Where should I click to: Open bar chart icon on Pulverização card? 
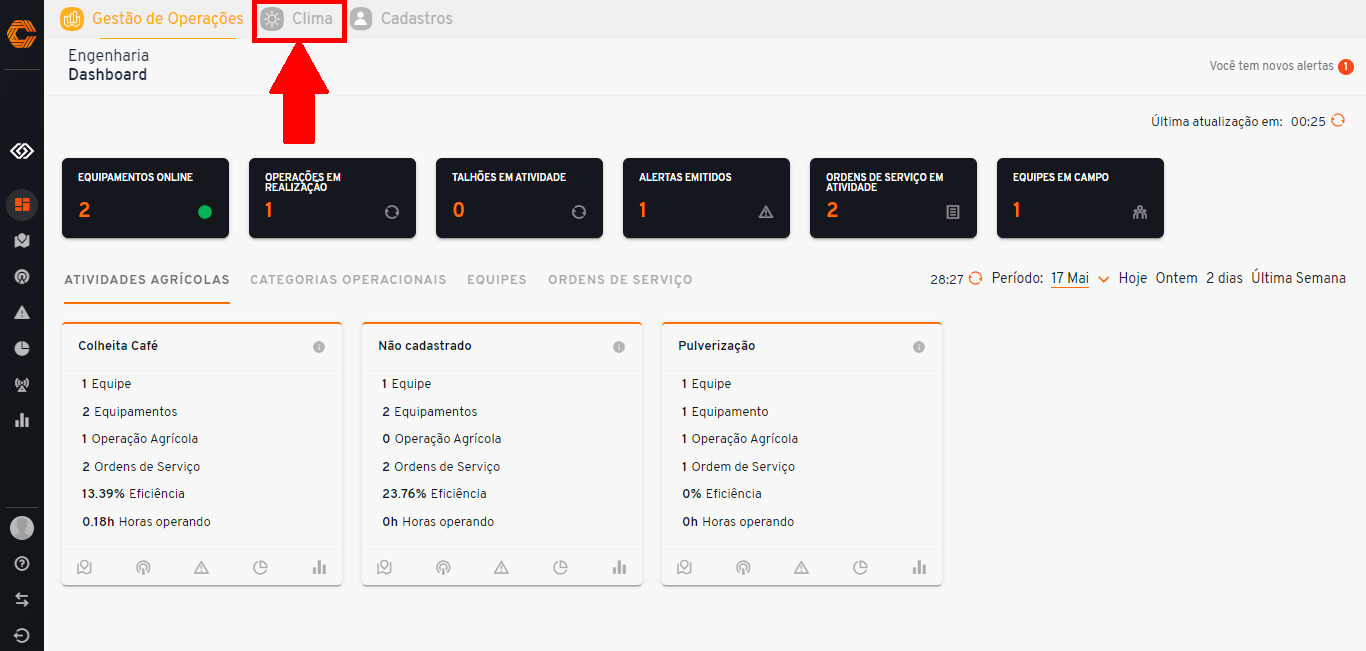click(x=919, y=567)
